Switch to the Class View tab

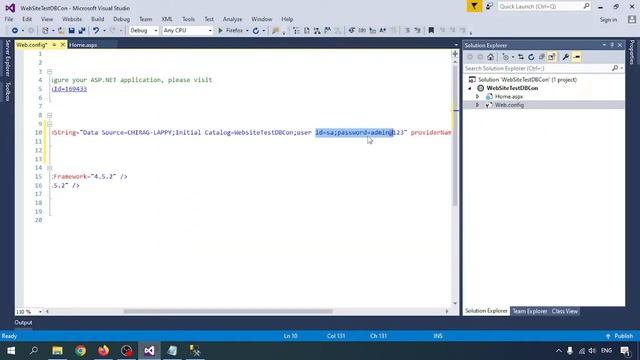coord(564,311)
